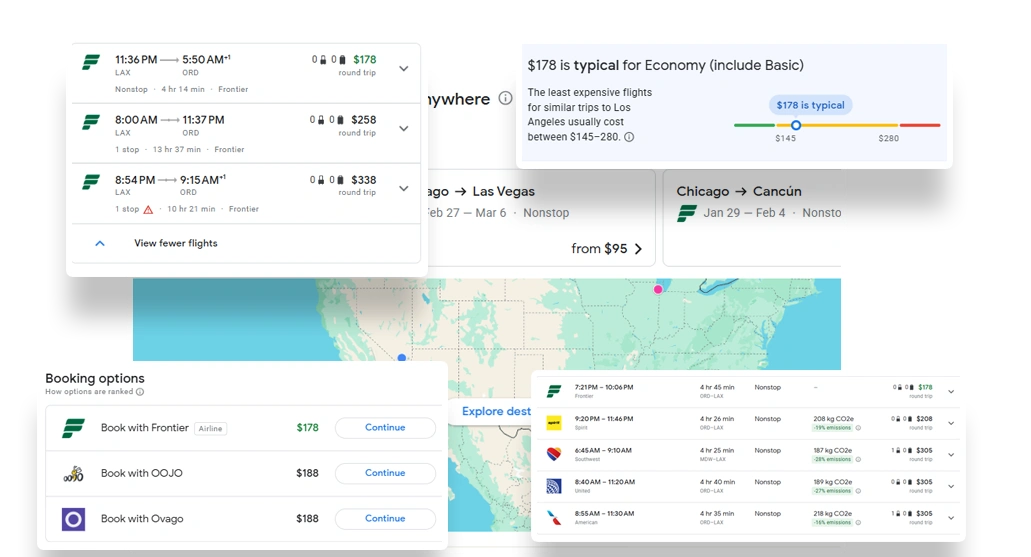Click yellow Spirit logo on 9:20 PM flight
Viewport: 1031px width, 557px height.
554,423
